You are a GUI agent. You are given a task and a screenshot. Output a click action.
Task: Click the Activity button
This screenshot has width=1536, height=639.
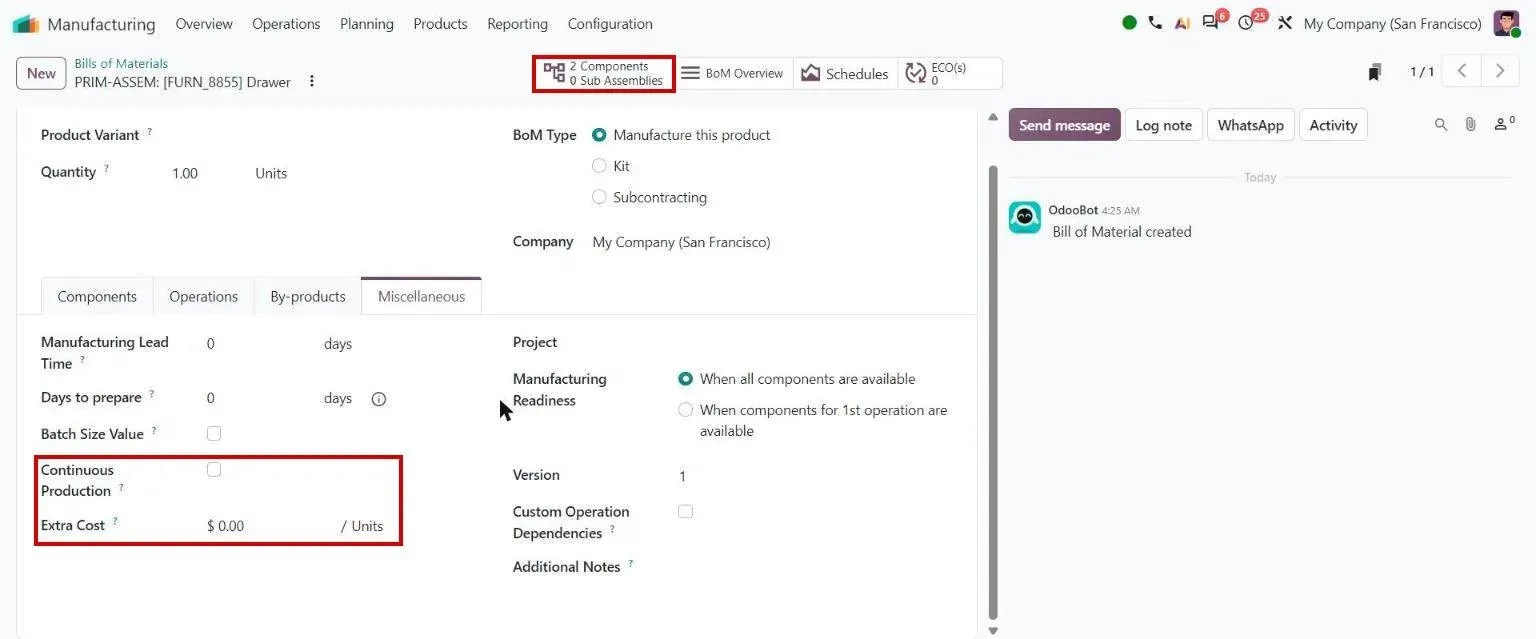point(1333,125)
